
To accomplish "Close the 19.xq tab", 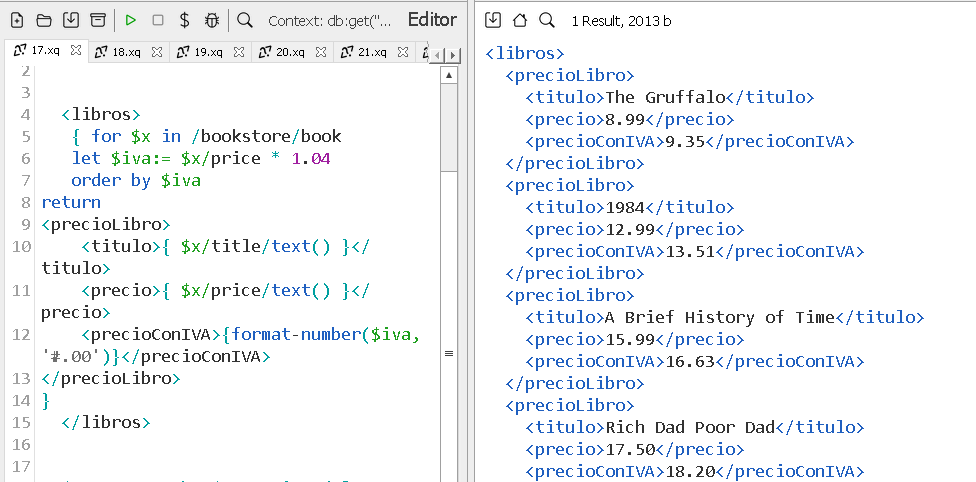I will point(239,52).
